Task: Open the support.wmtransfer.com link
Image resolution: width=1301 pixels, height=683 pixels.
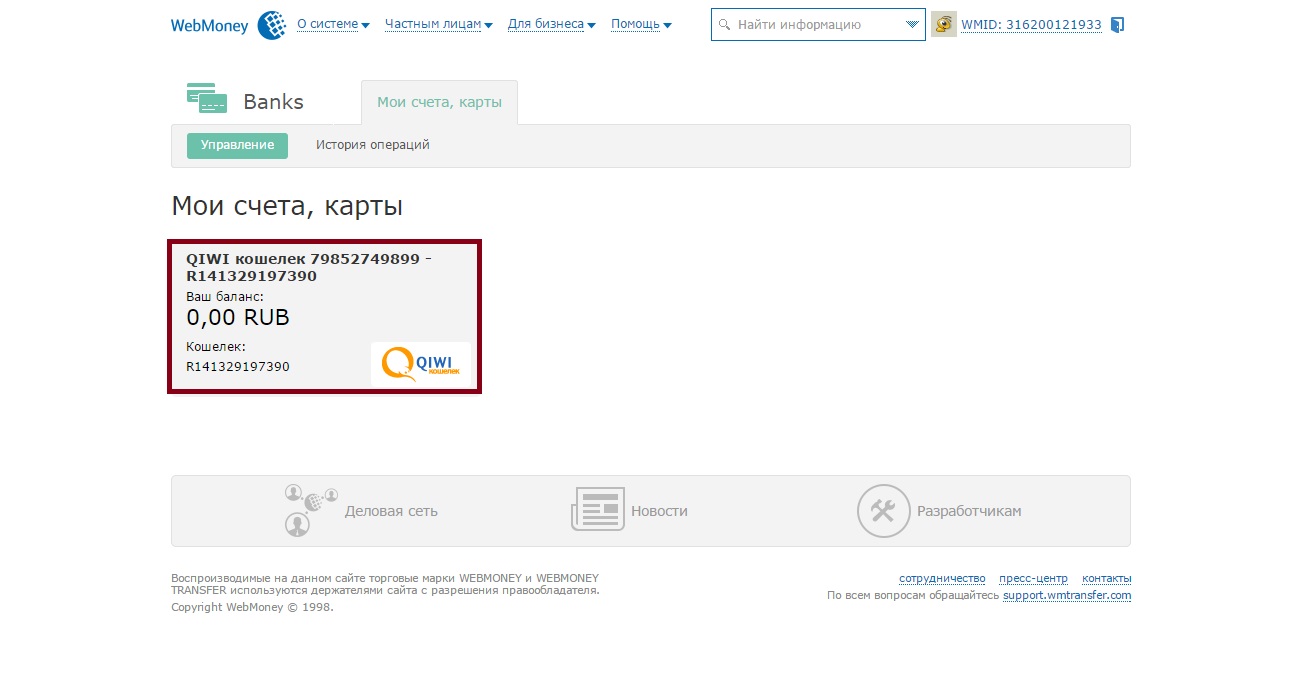Action: coord(1067,595)
